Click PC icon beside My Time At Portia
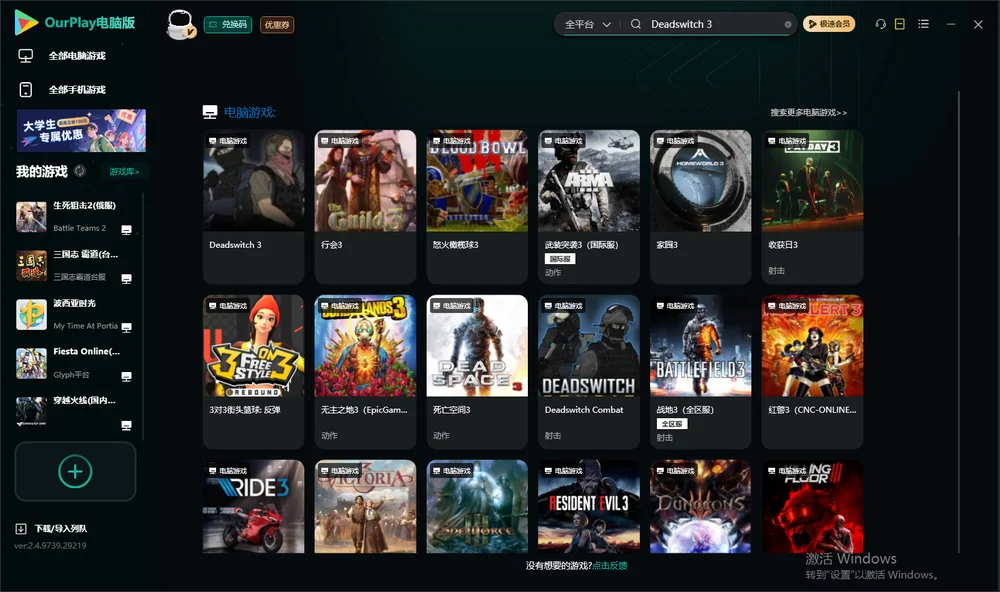Image resolution: width=1000 pixels, height=592 pixels. (x=126, y=327)
